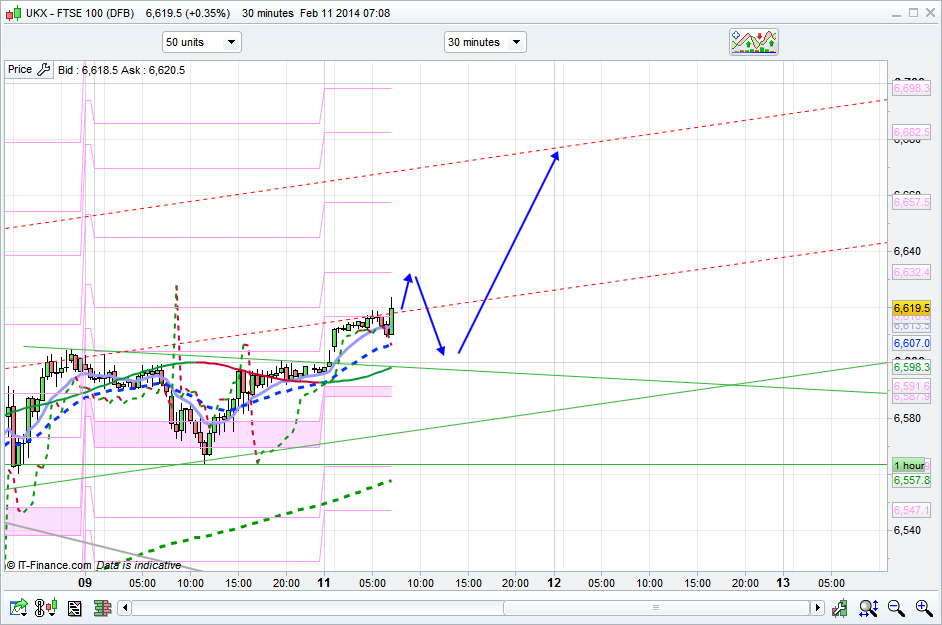
Task: Open the 50 units dropdown
Action: tap(201, 42)
